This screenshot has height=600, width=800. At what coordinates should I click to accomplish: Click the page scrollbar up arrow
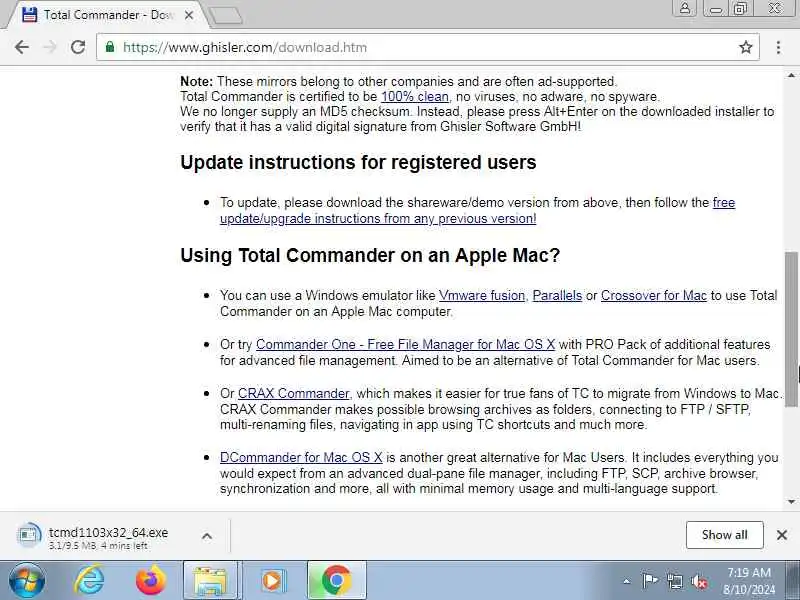pos(791,76)
